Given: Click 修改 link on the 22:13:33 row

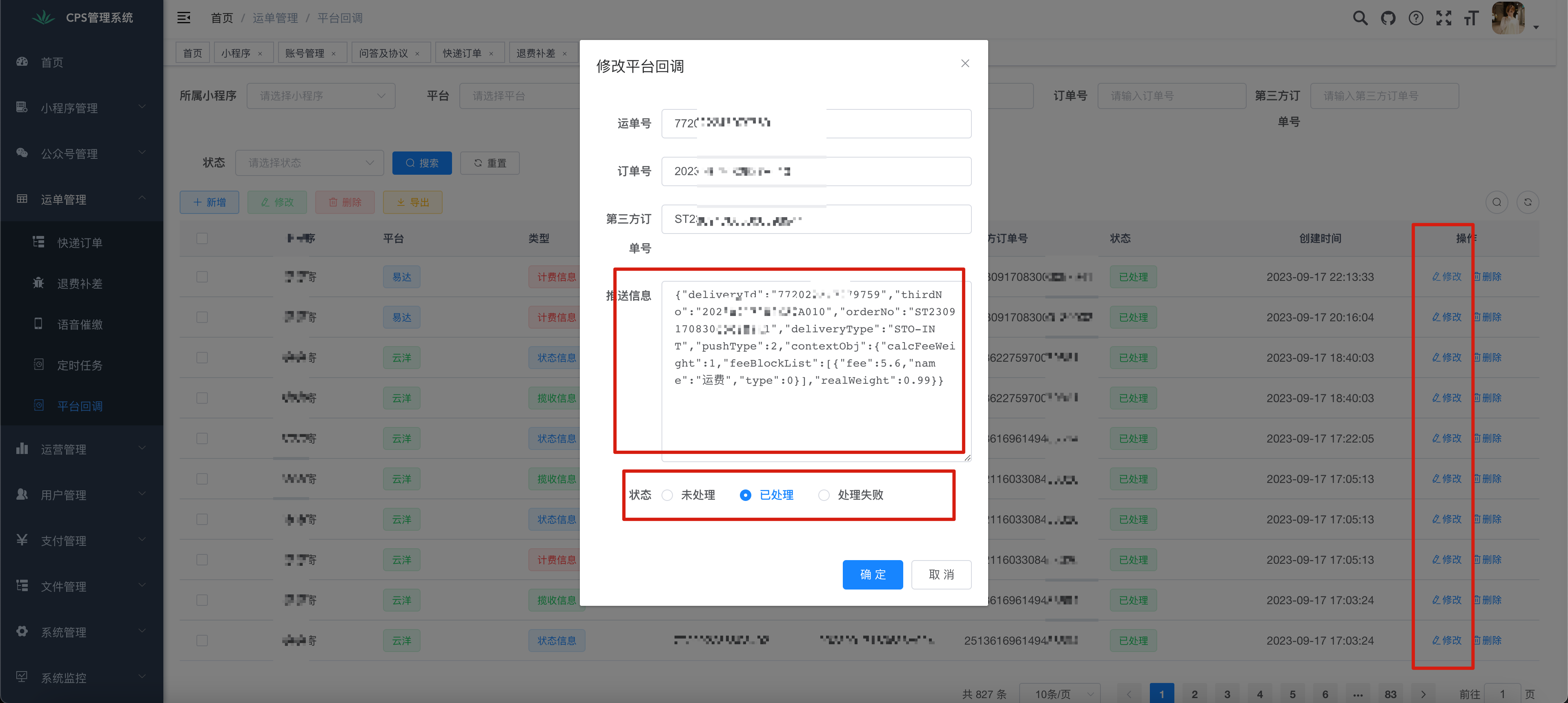Looking at the screenshot, I should point(1446,277).
